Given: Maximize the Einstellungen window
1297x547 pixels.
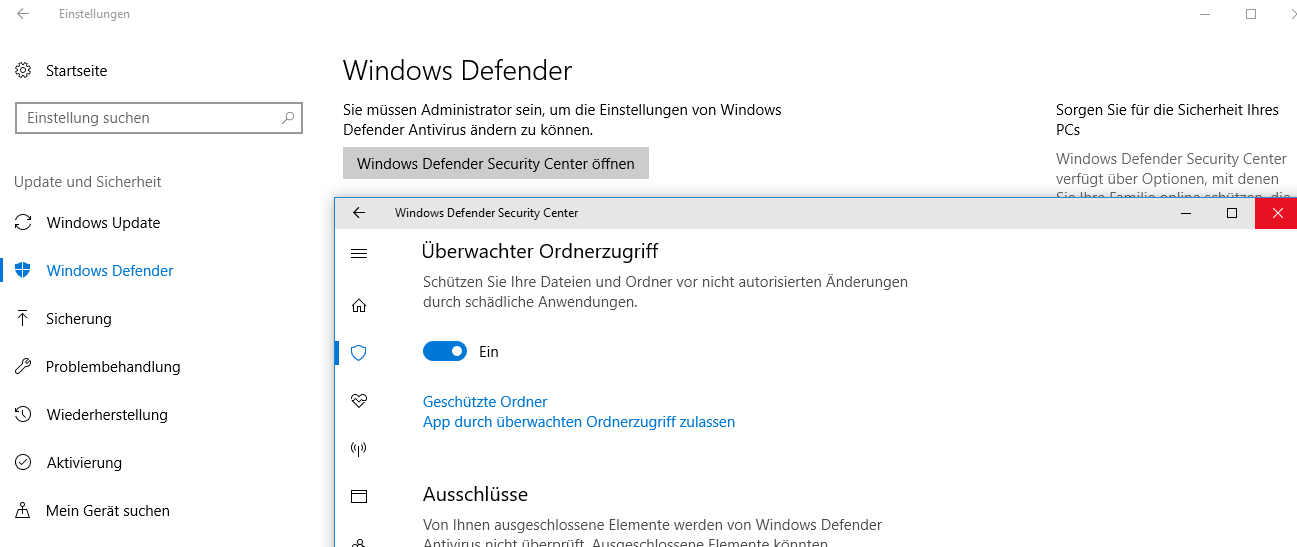Looking at the screenshot, I should click(1251, 14).
